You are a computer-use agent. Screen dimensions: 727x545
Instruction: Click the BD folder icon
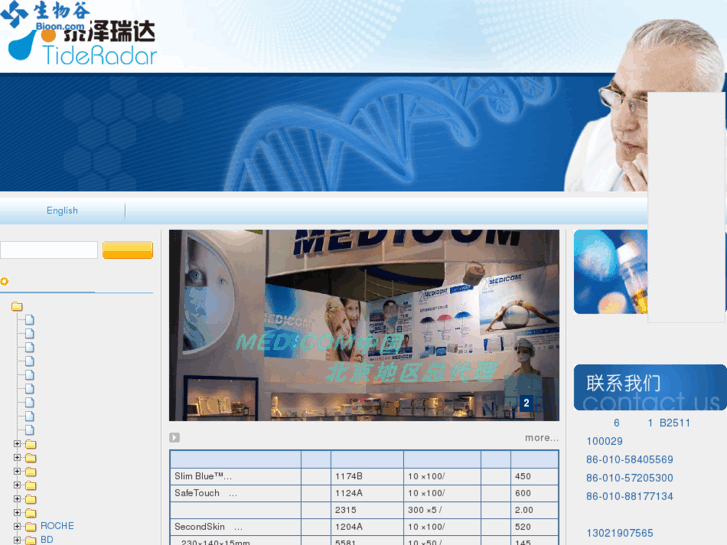tap(31, 540)
